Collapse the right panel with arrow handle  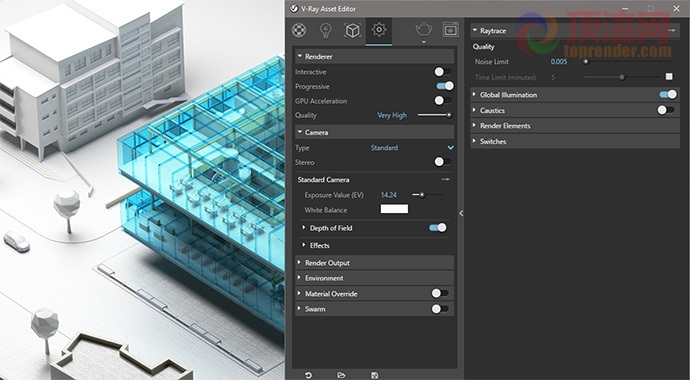click(461, 213)
